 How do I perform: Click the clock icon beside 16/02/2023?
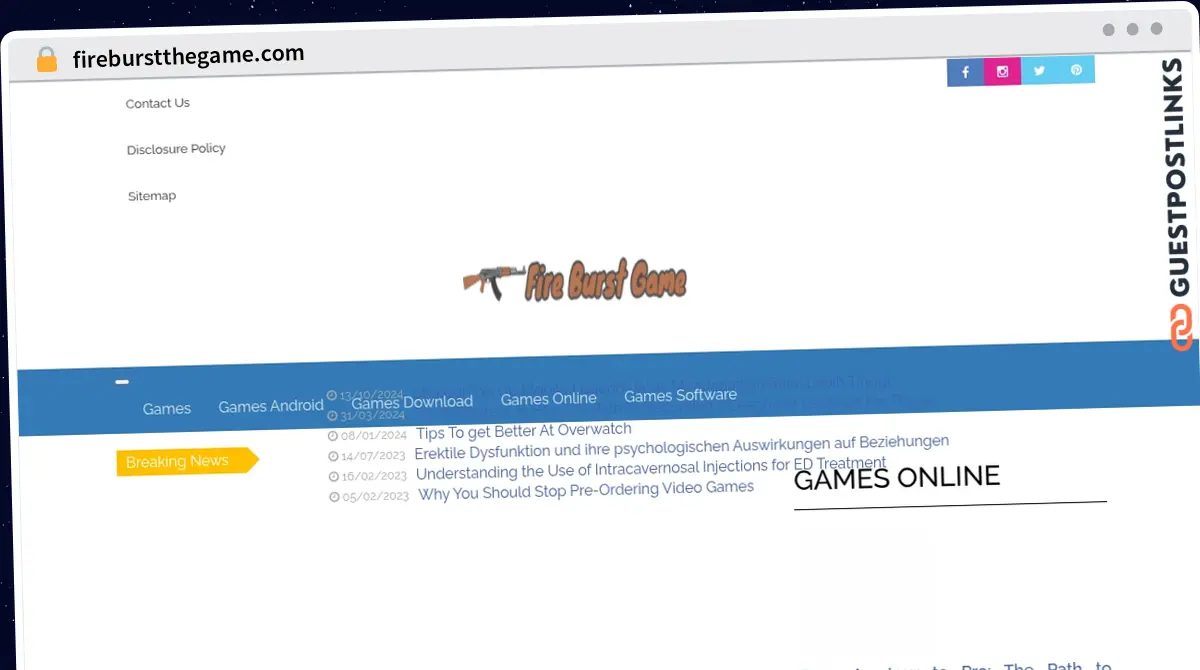tap(334, 476)
